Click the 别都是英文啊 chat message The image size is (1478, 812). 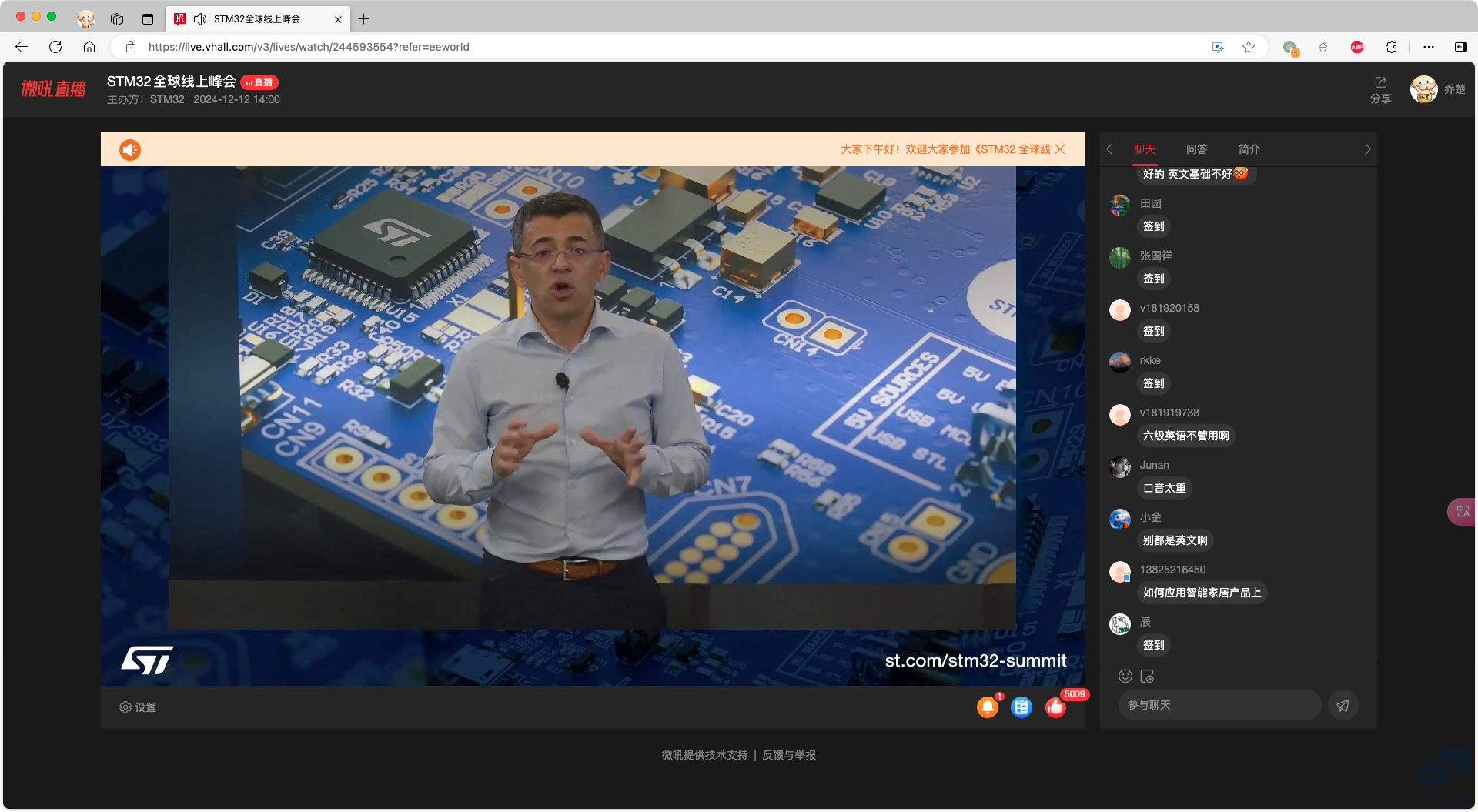(x=1175, y=540)
